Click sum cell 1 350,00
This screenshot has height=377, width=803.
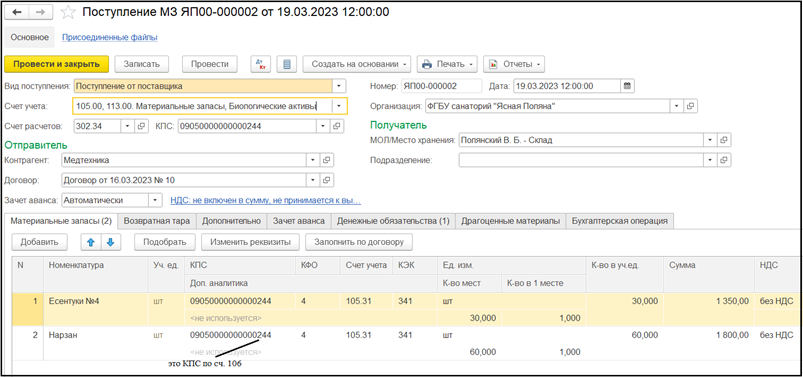[709, 309]
